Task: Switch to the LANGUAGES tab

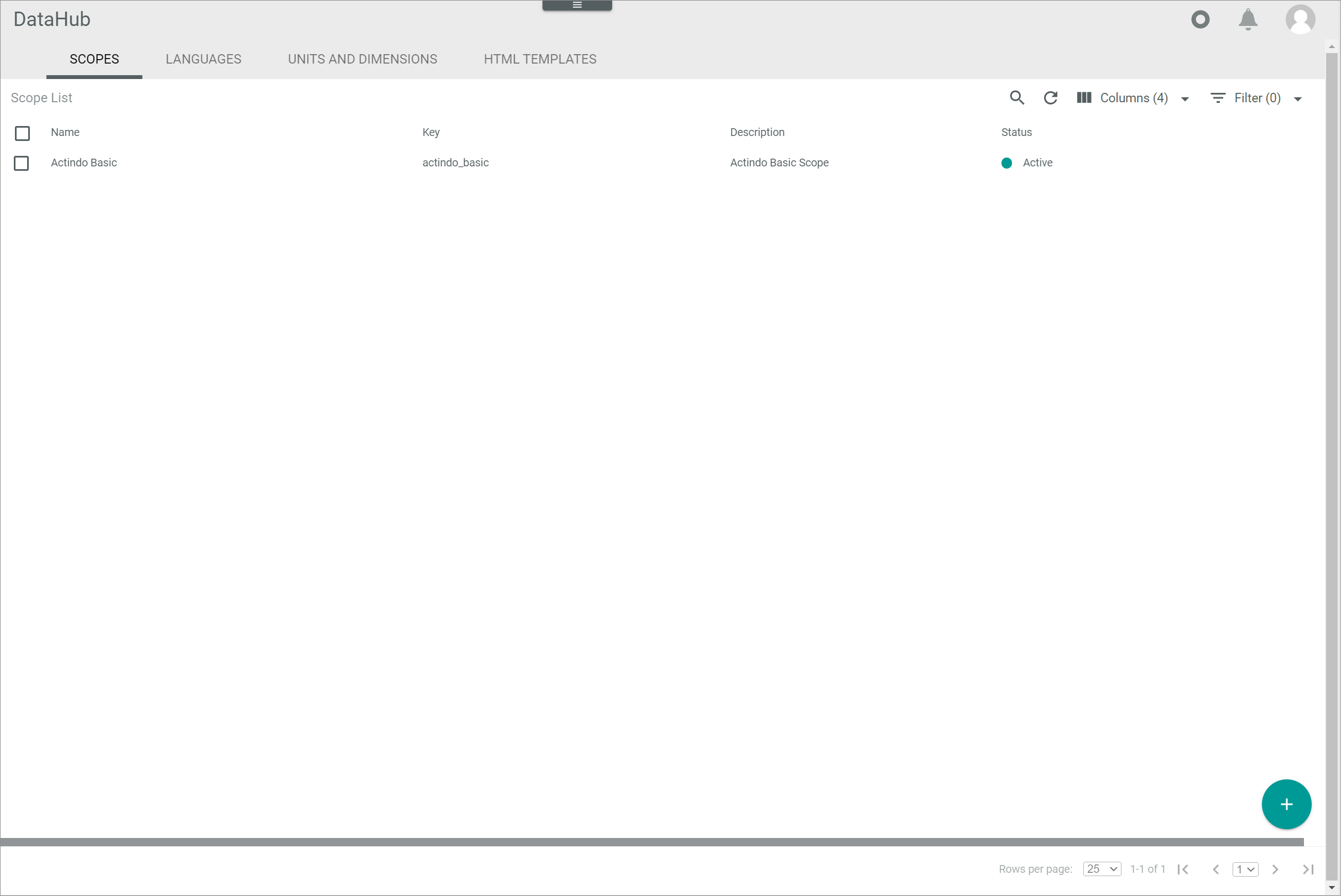Action: pyautogui.click(x=204, y=59)
